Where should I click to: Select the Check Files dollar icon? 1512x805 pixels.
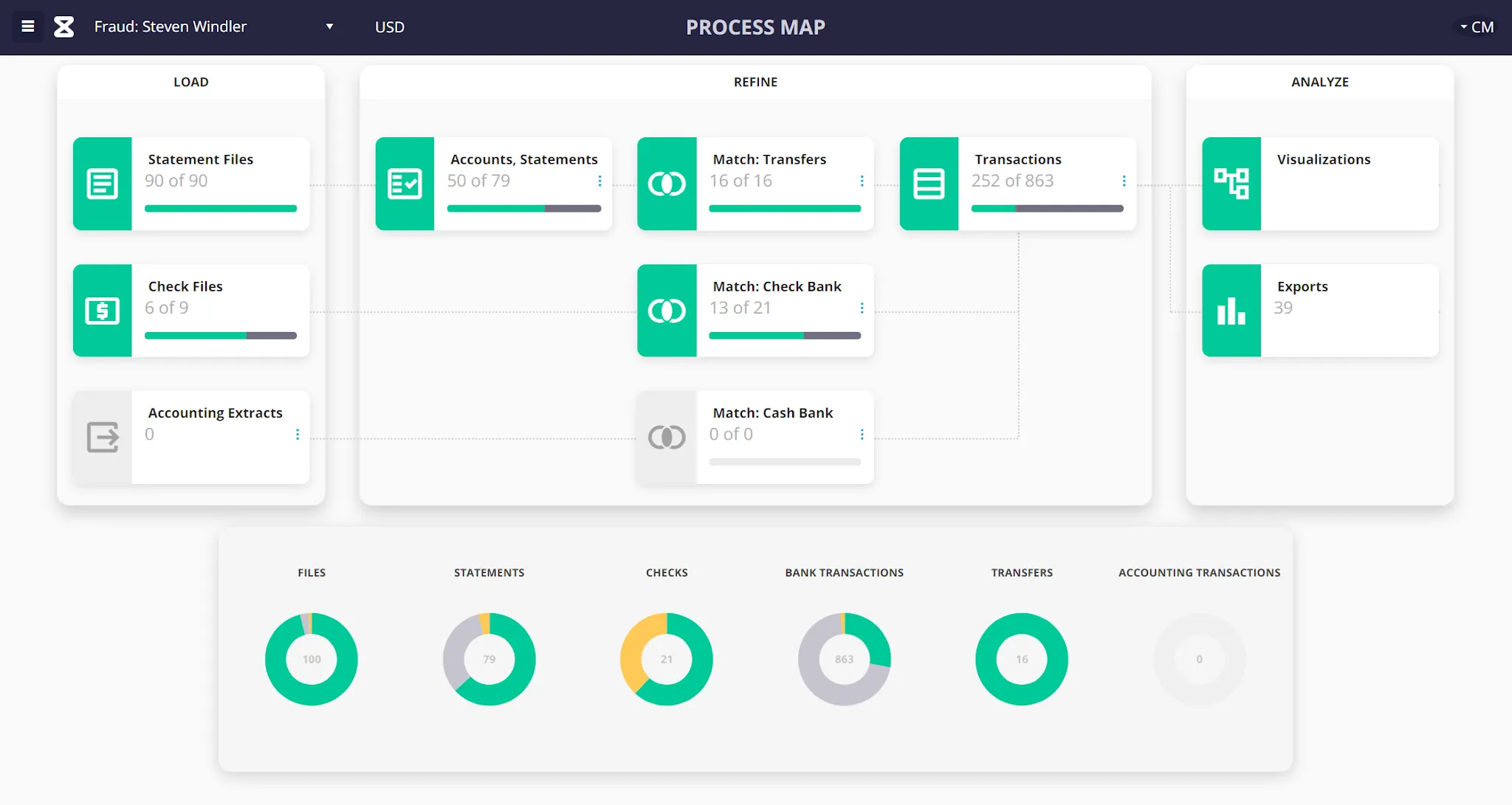pos(103,311)
